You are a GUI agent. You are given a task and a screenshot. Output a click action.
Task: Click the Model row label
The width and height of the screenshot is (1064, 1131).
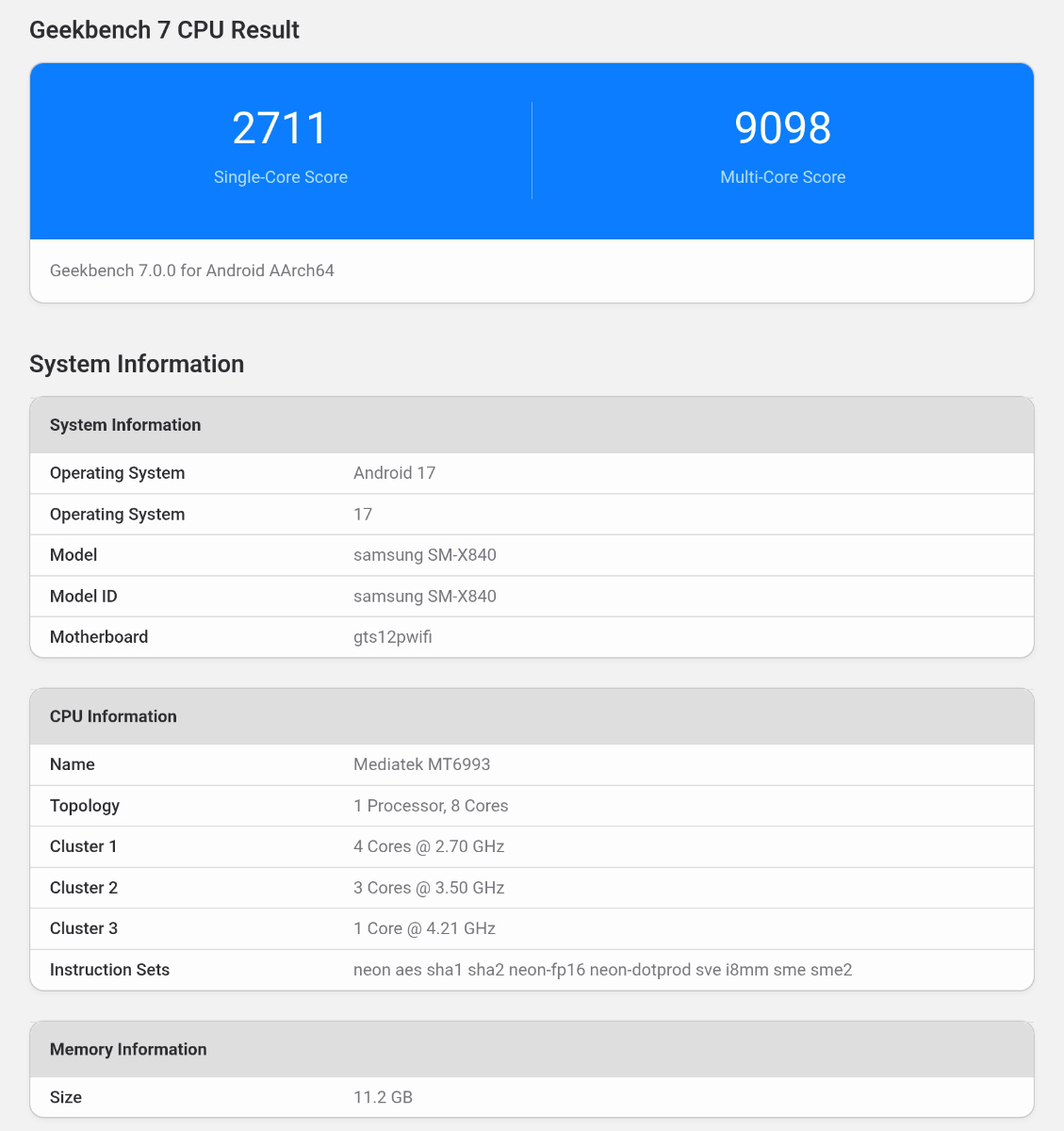click(74, 555)
